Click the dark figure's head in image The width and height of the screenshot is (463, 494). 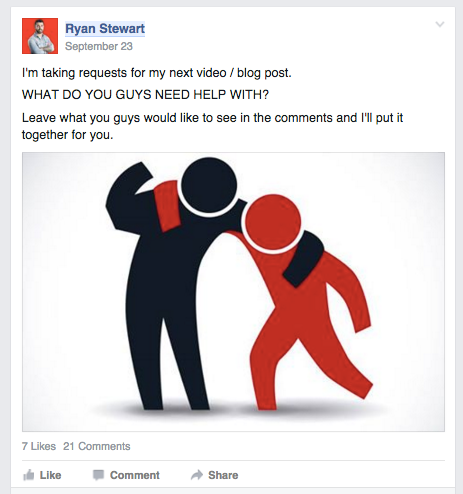[209, 185]
